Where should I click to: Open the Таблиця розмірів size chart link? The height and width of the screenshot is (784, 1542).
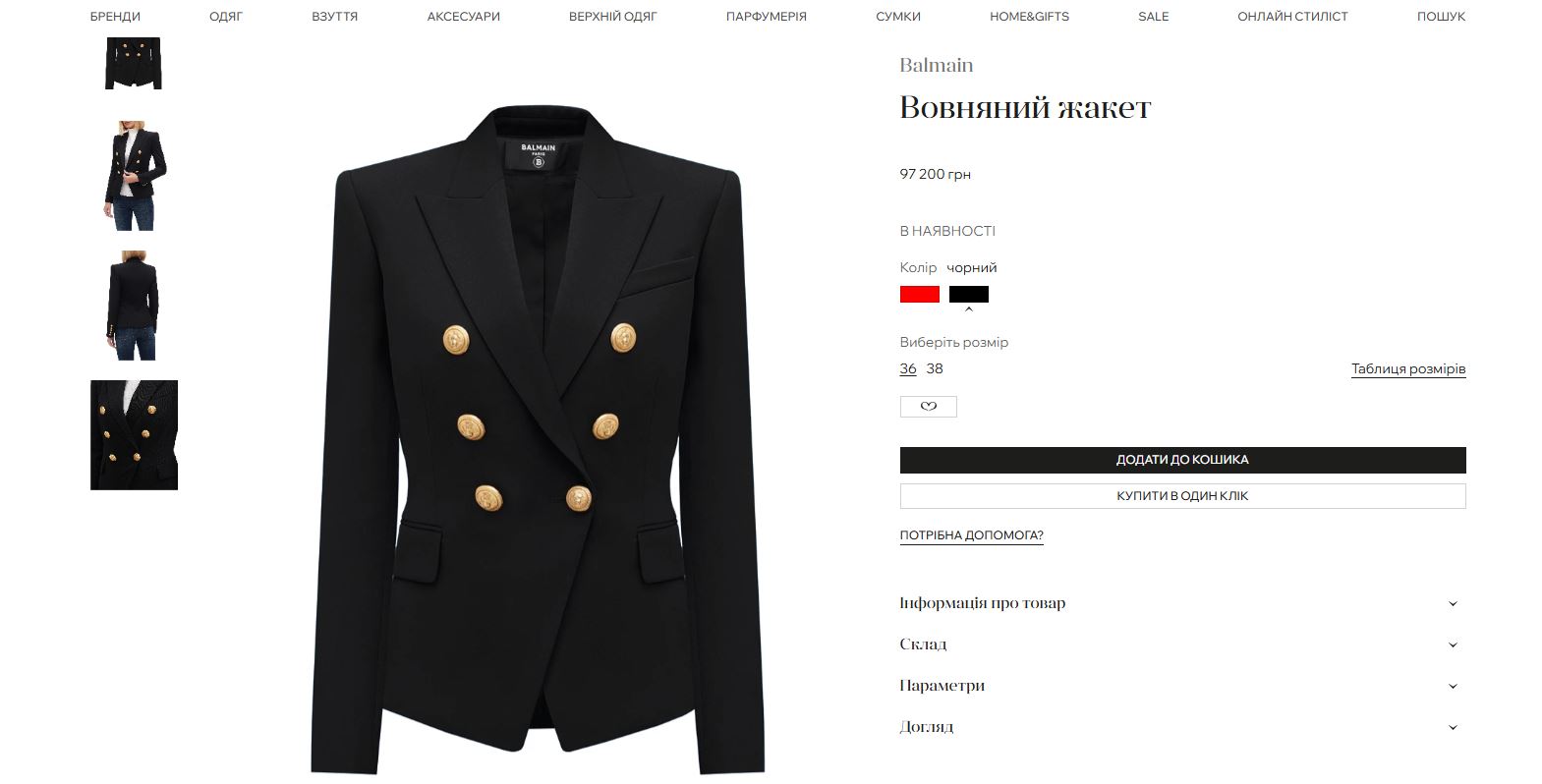pyautogui.click(x=1408, y=369)
